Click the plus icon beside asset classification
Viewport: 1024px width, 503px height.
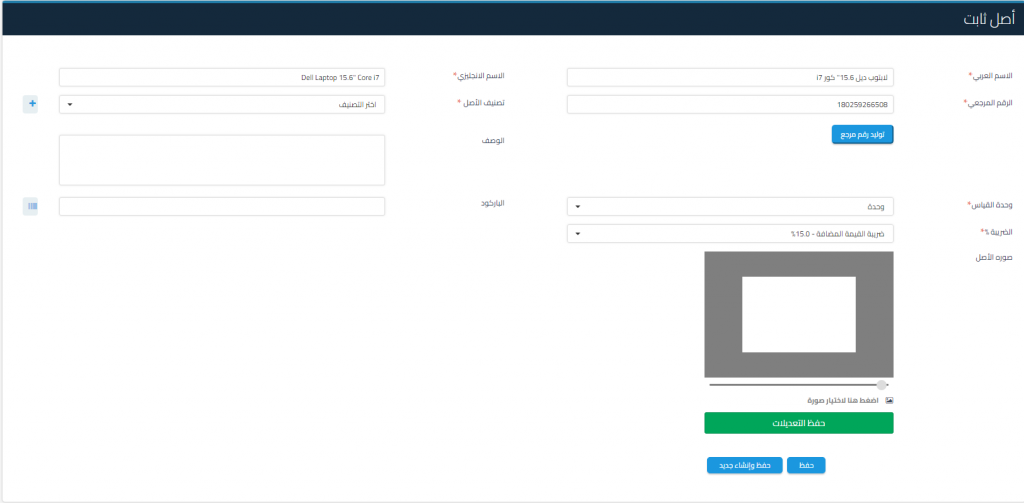[x=31, y=104]
